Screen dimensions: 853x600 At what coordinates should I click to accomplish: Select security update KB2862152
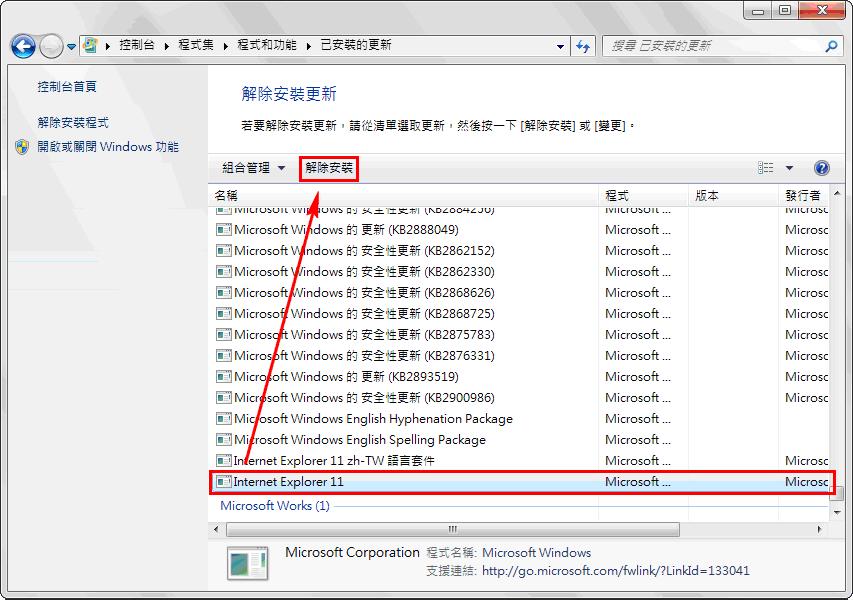click(520, 251)
